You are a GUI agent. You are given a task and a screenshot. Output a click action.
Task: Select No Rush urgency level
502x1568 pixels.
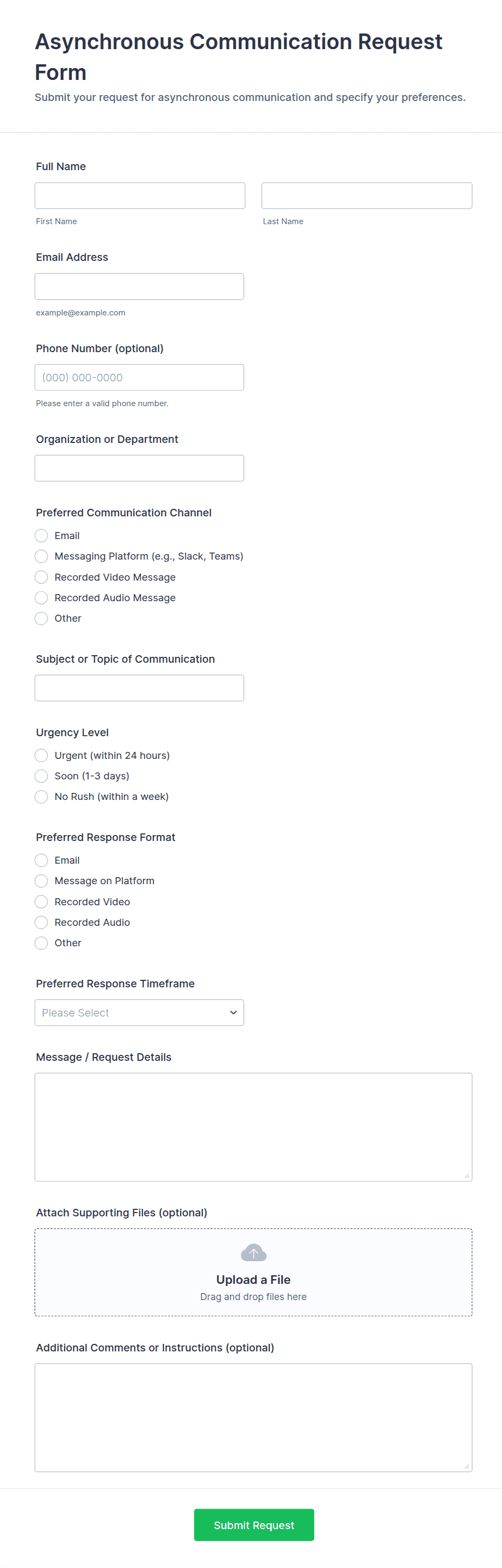click(42, 797)
